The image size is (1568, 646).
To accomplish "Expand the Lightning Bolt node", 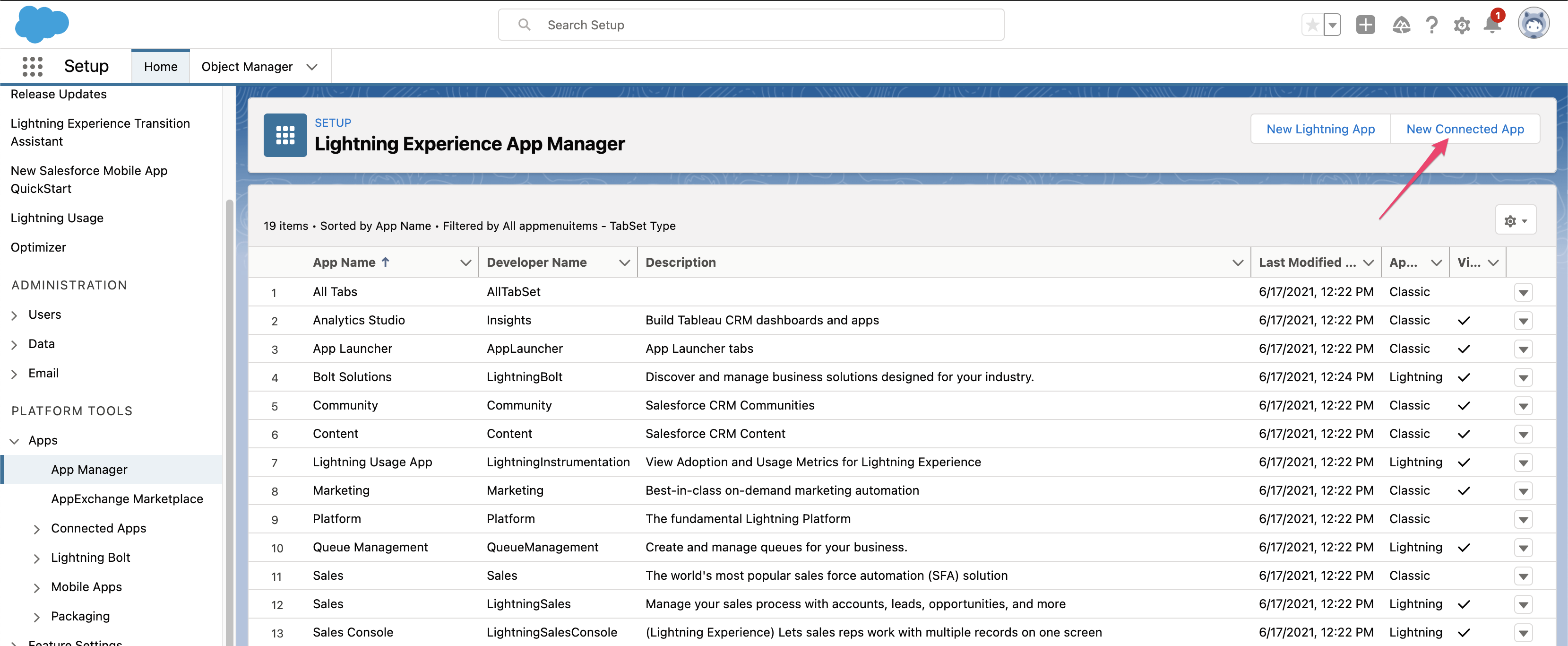I will 36,559.
